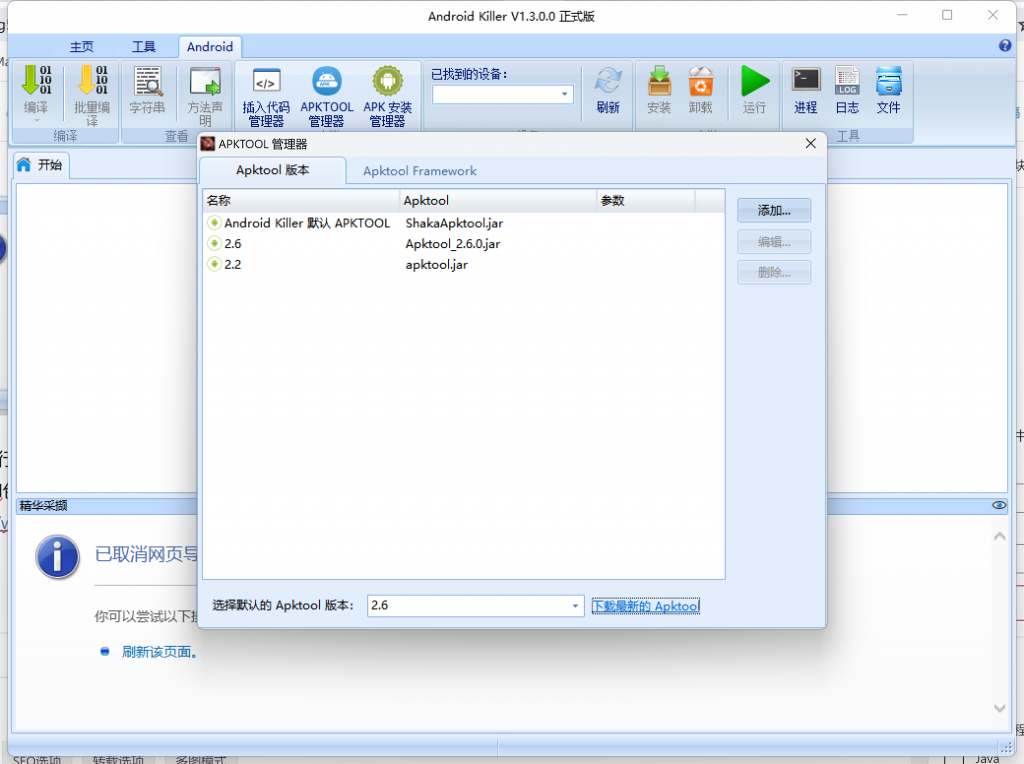Toggle the eye icon in 精华采撷 panel
The height and width of the screenshot is (764, 1024).
999,506
